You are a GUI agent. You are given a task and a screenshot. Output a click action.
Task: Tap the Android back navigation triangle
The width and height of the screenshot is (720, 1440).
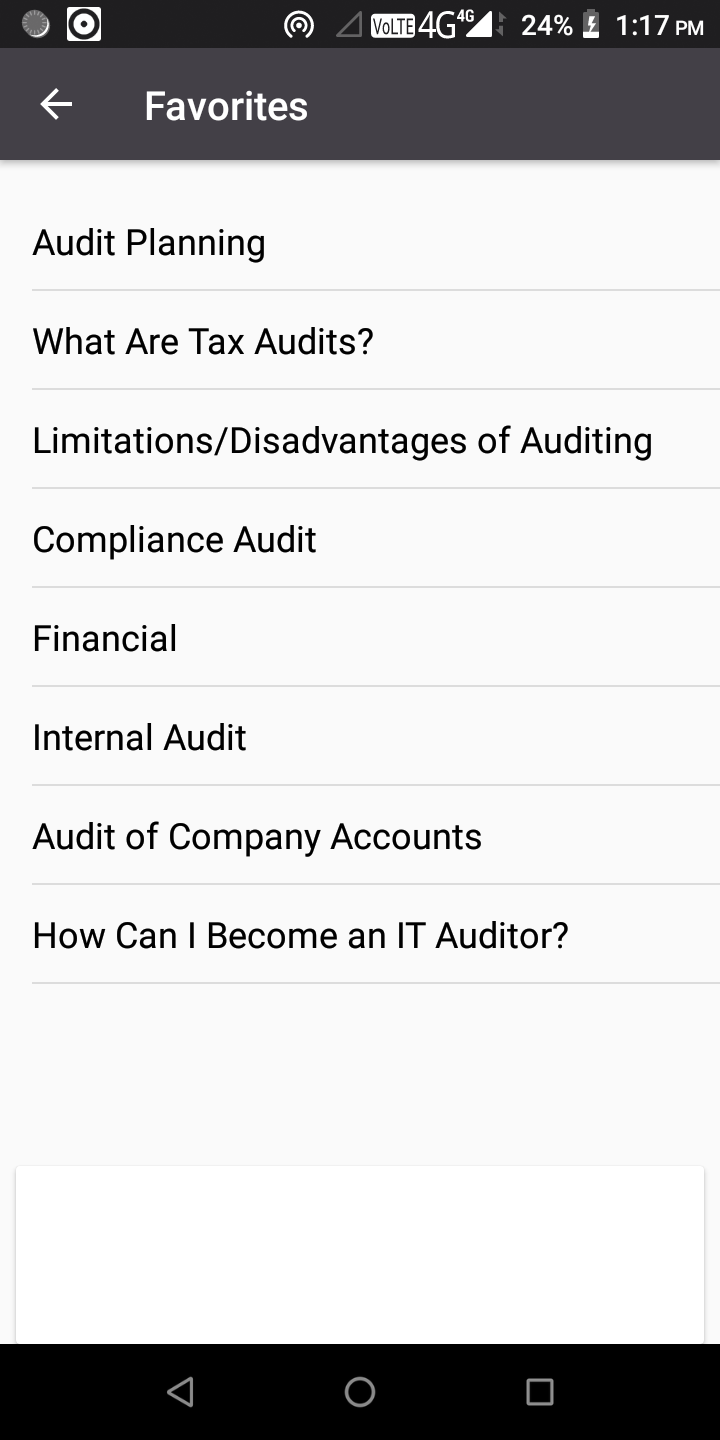coord(180,1392)
